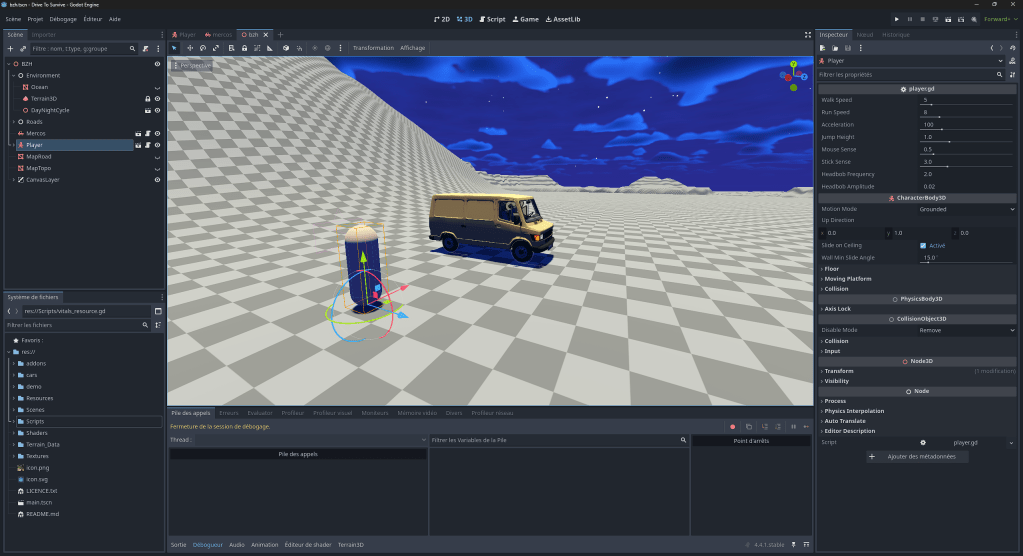Click the Acceleration slider
Viewport: 1023px width, 556px height.
click(x=967, y=129)
